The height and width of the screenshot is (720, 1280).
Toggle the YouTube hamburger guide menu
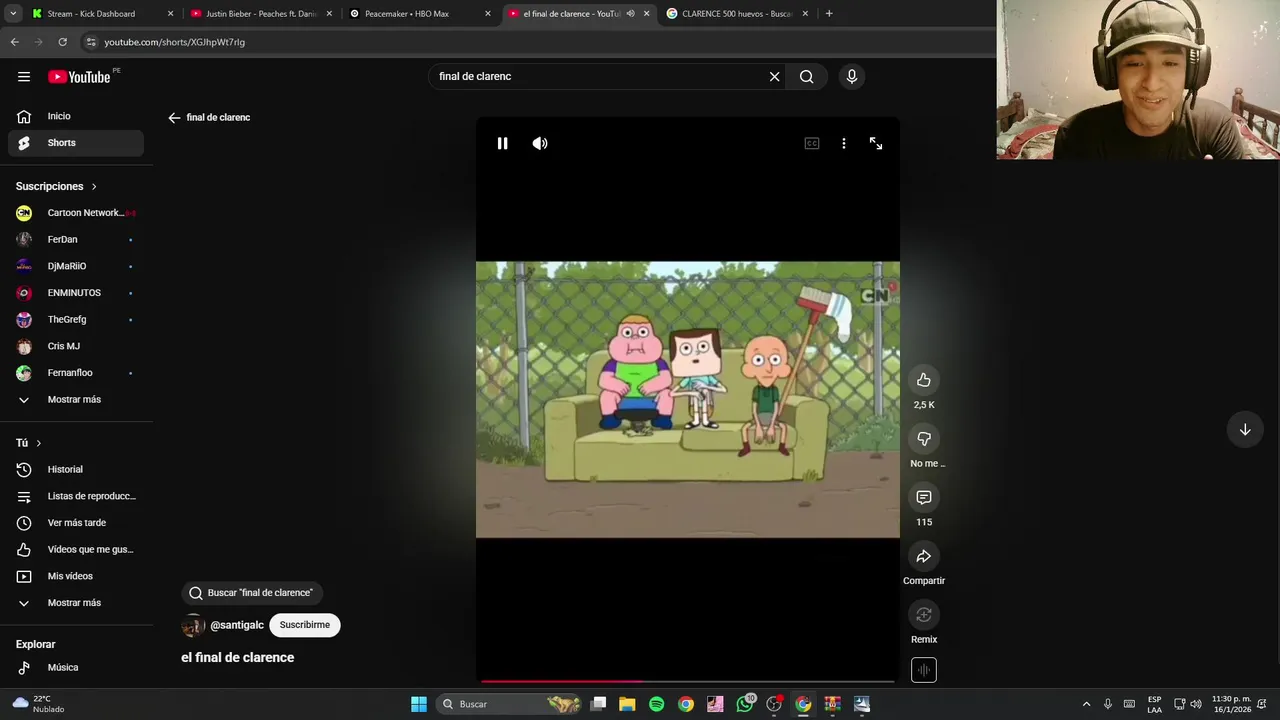click(24, 76)
